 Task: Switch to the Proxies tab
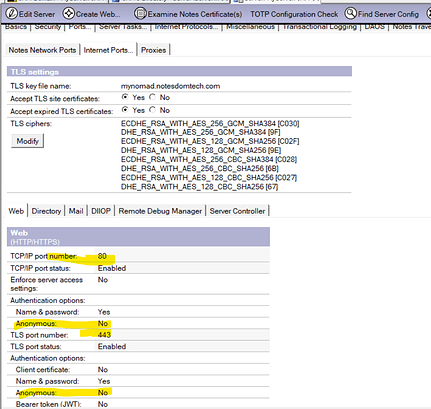click(x=153, y=50)
